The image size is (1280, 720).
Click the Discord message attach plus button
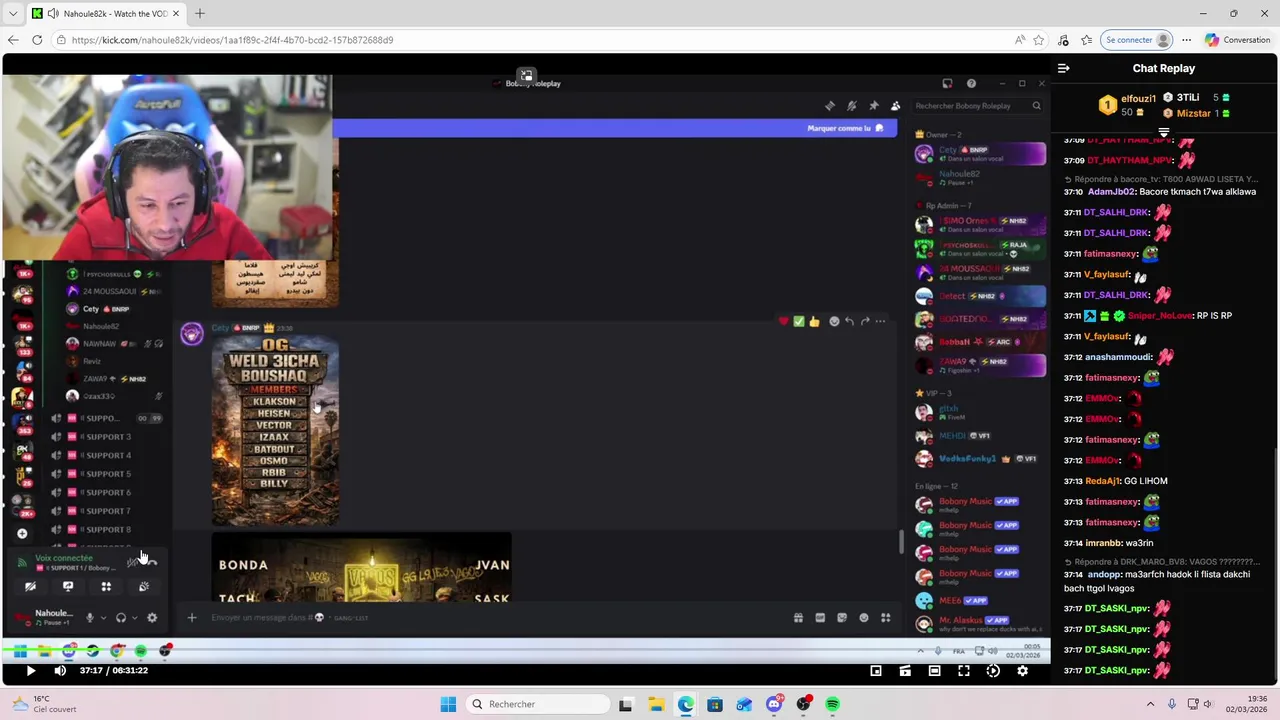click(x=192, y=617)
